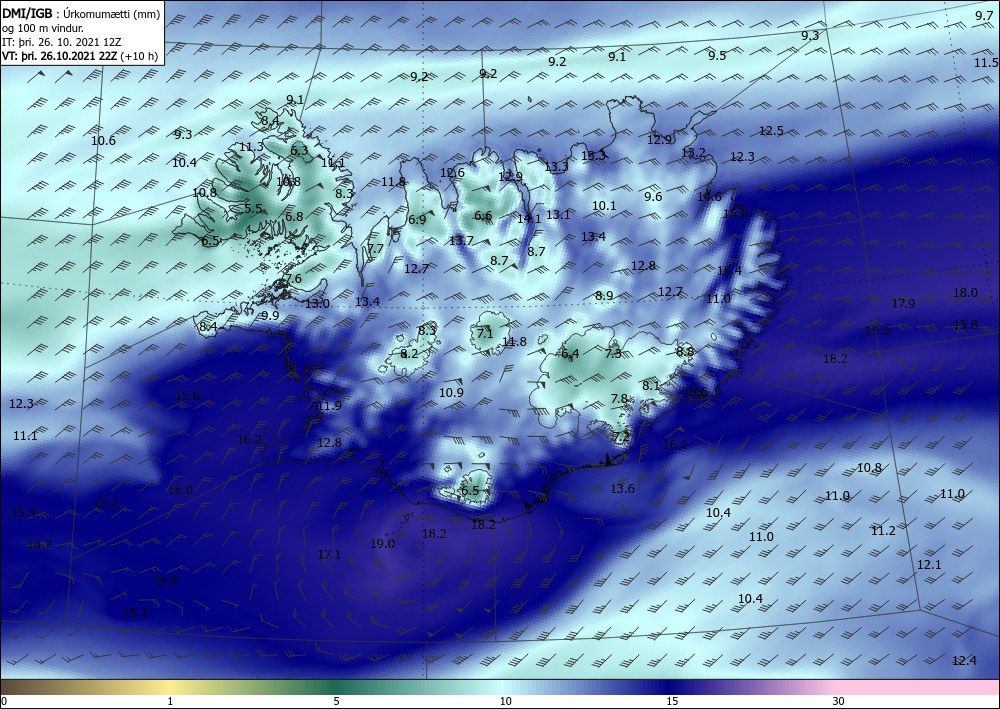1000x709 pixels.
Task: Click the 16.0 value on the map
Action: click(180, 490)
